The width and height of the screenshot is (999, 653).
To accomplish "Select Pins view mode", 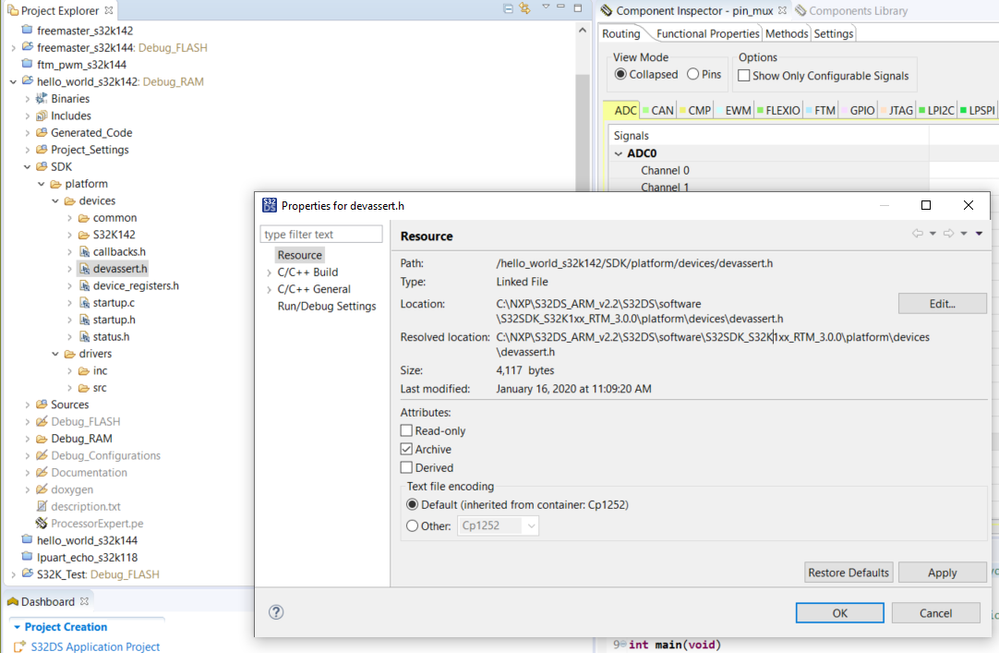I will (x=693, y=75).
